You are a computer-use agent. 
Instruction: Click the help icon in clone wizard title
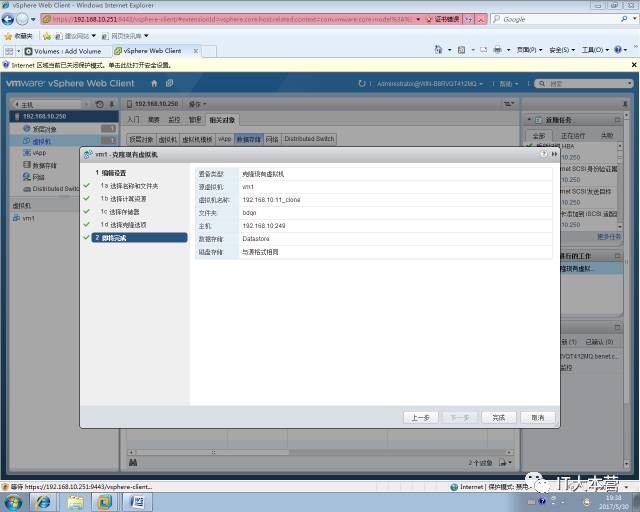click(544, 154)
